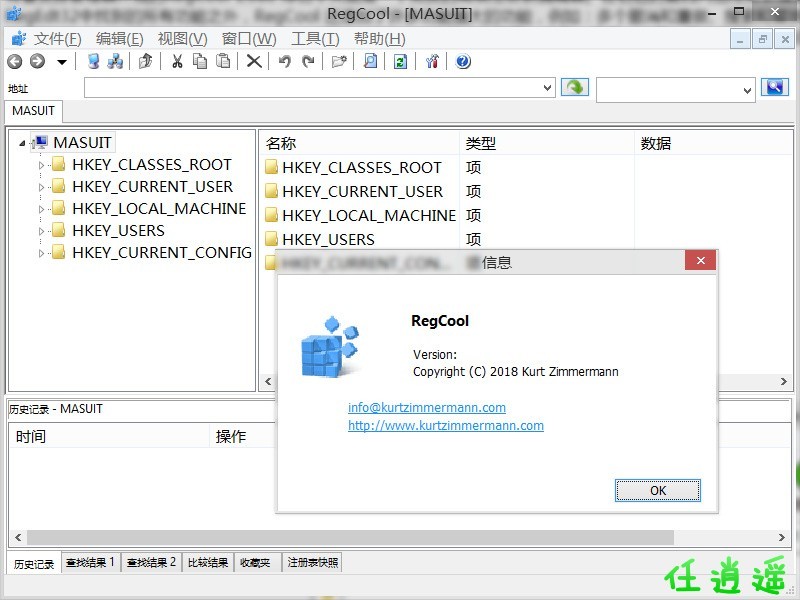Click OK in the 信息 dialog

click(x=658, y=490)
